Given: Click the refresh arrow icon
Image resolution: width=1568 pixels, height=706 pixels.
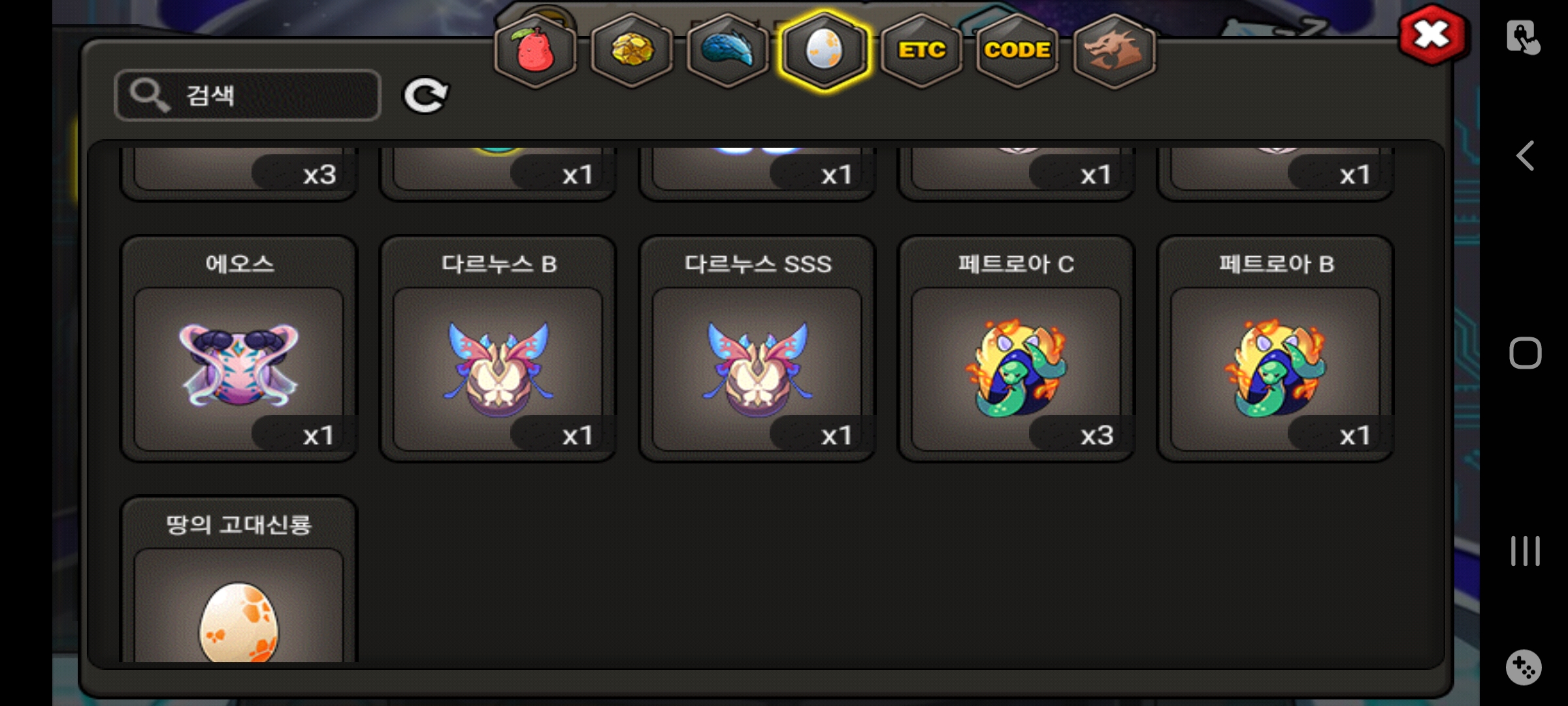Looking at the screenshot, I should tap(425, 95).
